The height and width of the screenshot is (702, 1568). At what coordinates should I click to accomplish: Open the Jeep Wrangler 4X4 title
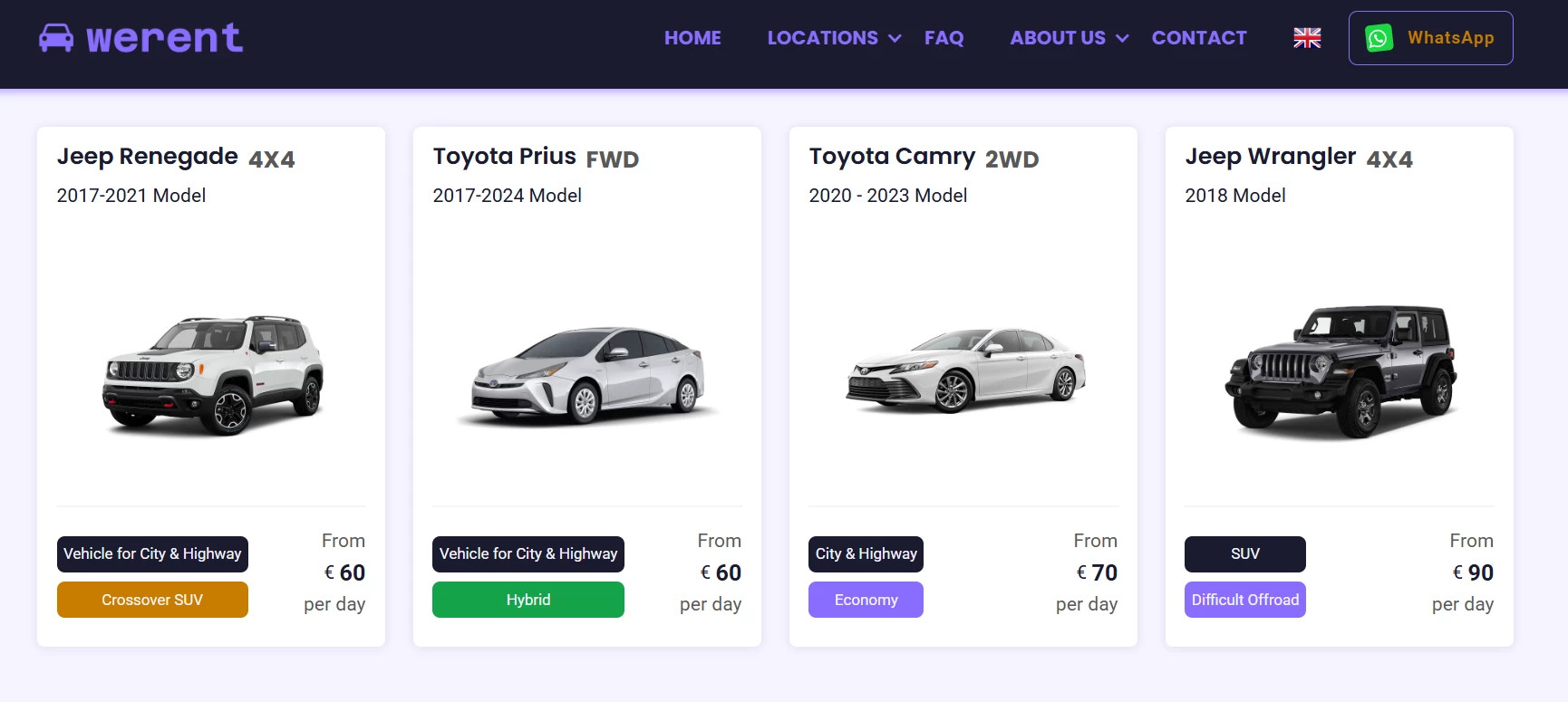[x=1298, y=158]
